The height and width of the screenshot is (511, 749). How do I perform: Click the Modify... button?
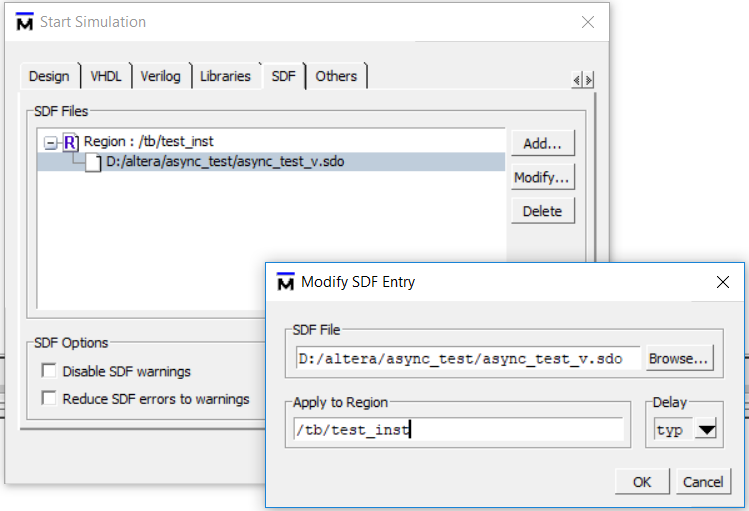(x=543, y=177)
